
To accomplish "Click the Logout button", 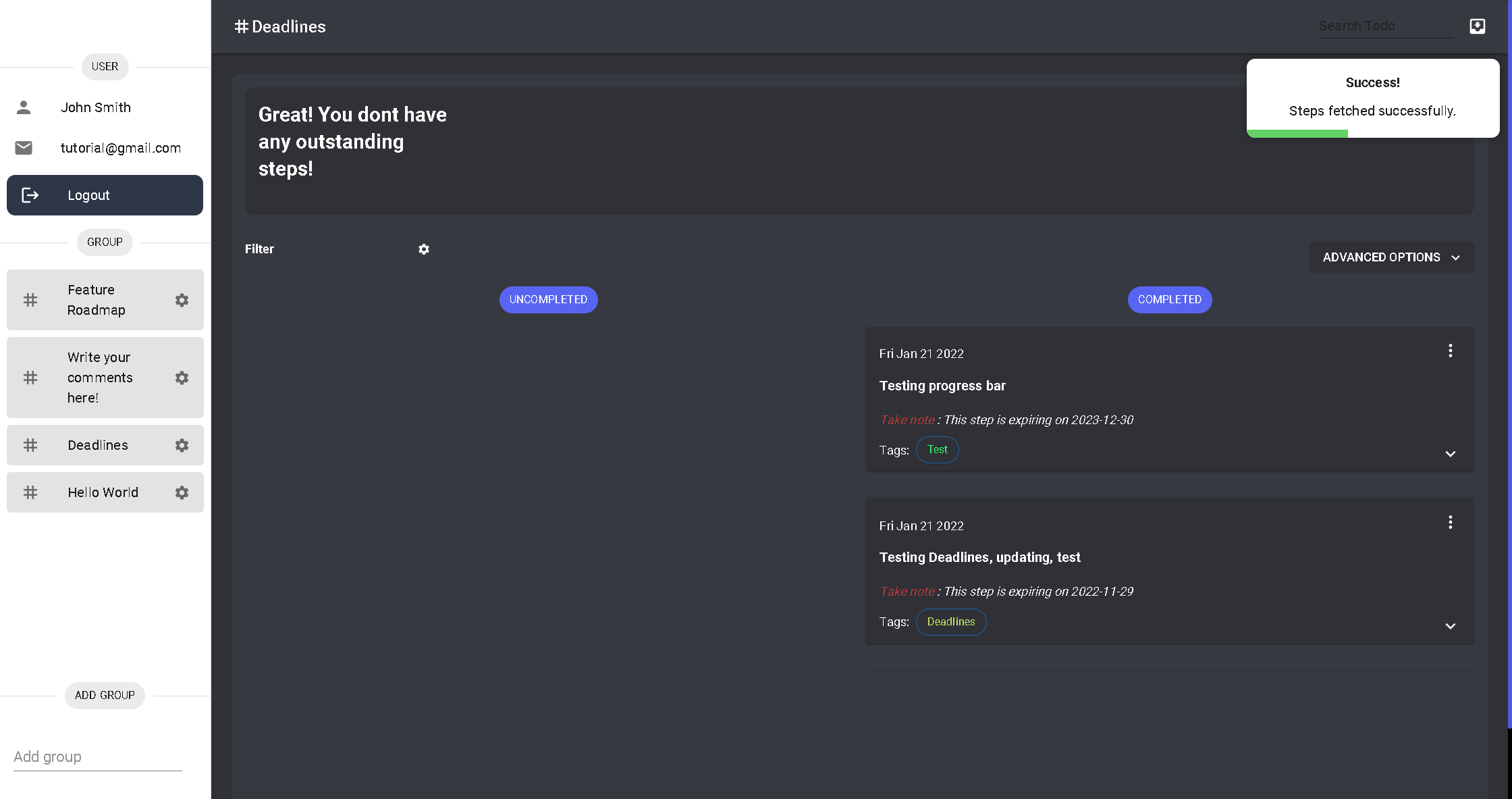I will 105,195.
